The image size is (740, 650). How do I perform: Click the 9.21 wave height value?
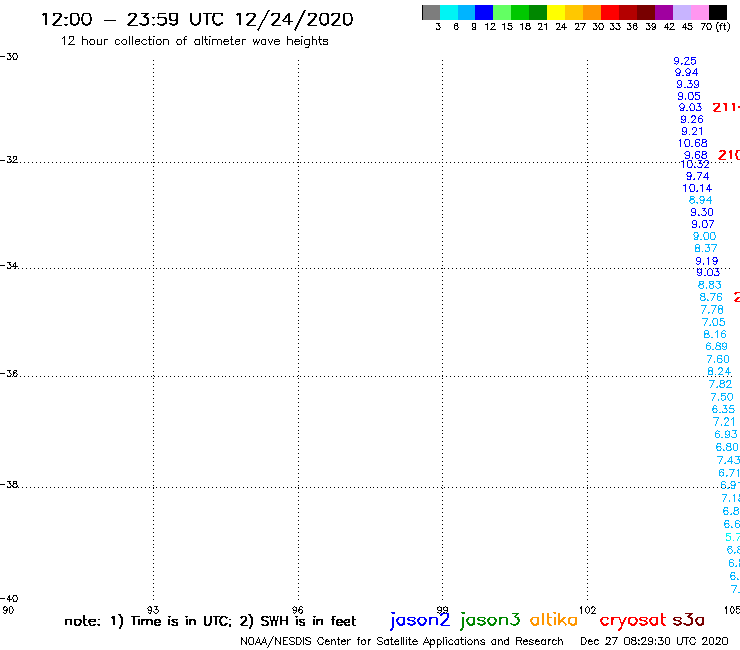coord(692,132)
